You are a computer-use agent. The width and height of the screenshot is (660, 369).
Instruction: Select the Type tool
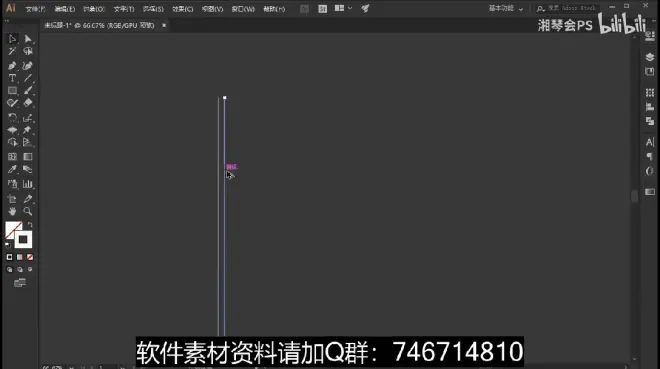(12, 78)
